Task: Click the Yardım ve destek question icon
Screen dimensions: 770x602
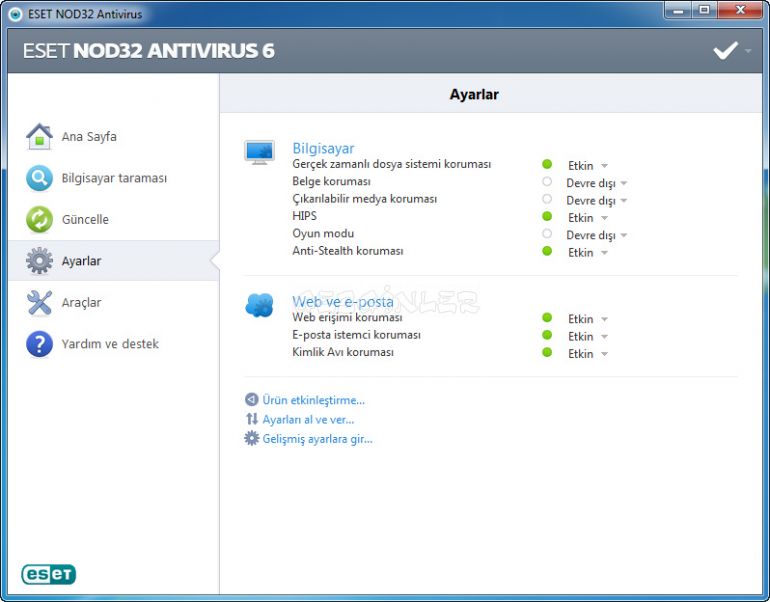Action: click(39, 345)
